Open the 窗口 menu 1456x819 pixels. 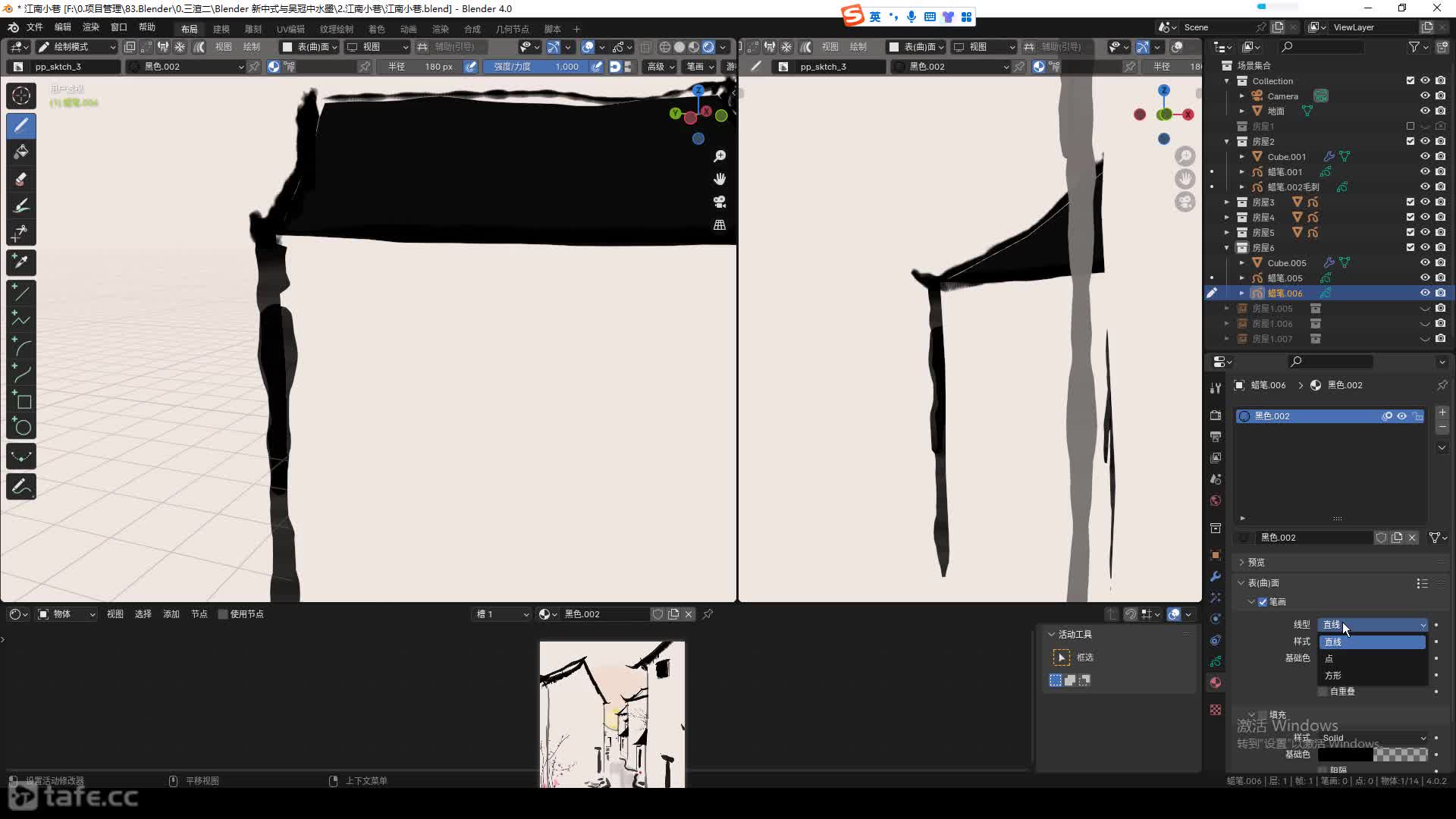click(x=119, y=28)
